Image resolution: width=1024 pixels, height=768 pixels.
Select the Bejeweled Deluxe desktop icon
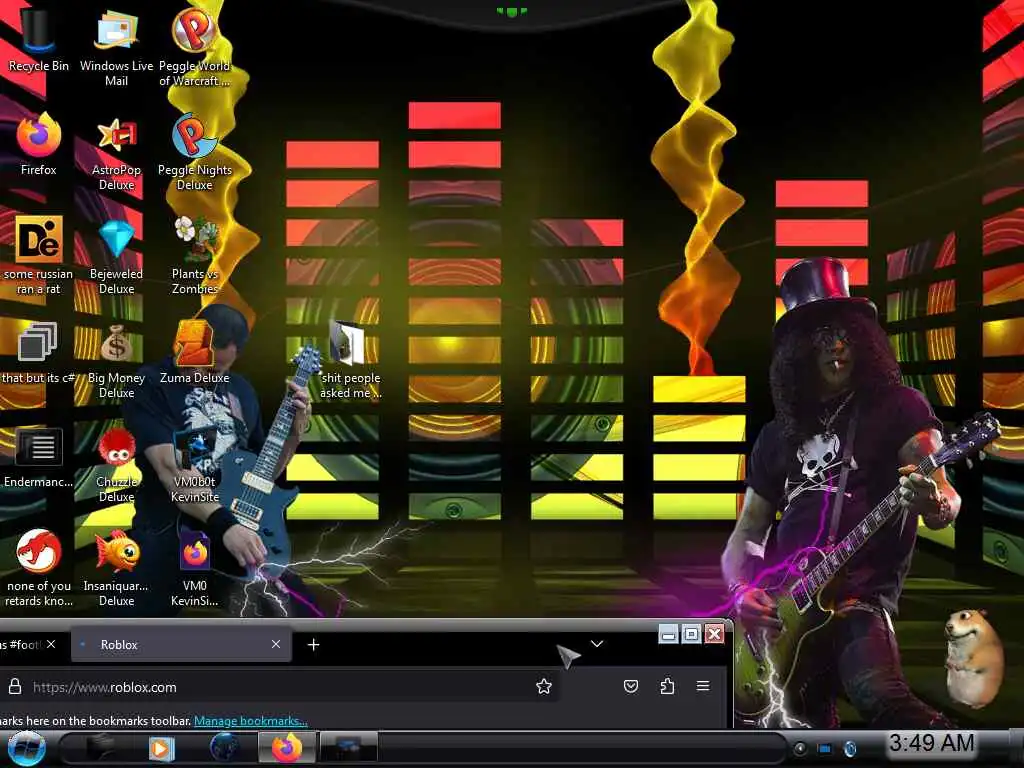116,256
